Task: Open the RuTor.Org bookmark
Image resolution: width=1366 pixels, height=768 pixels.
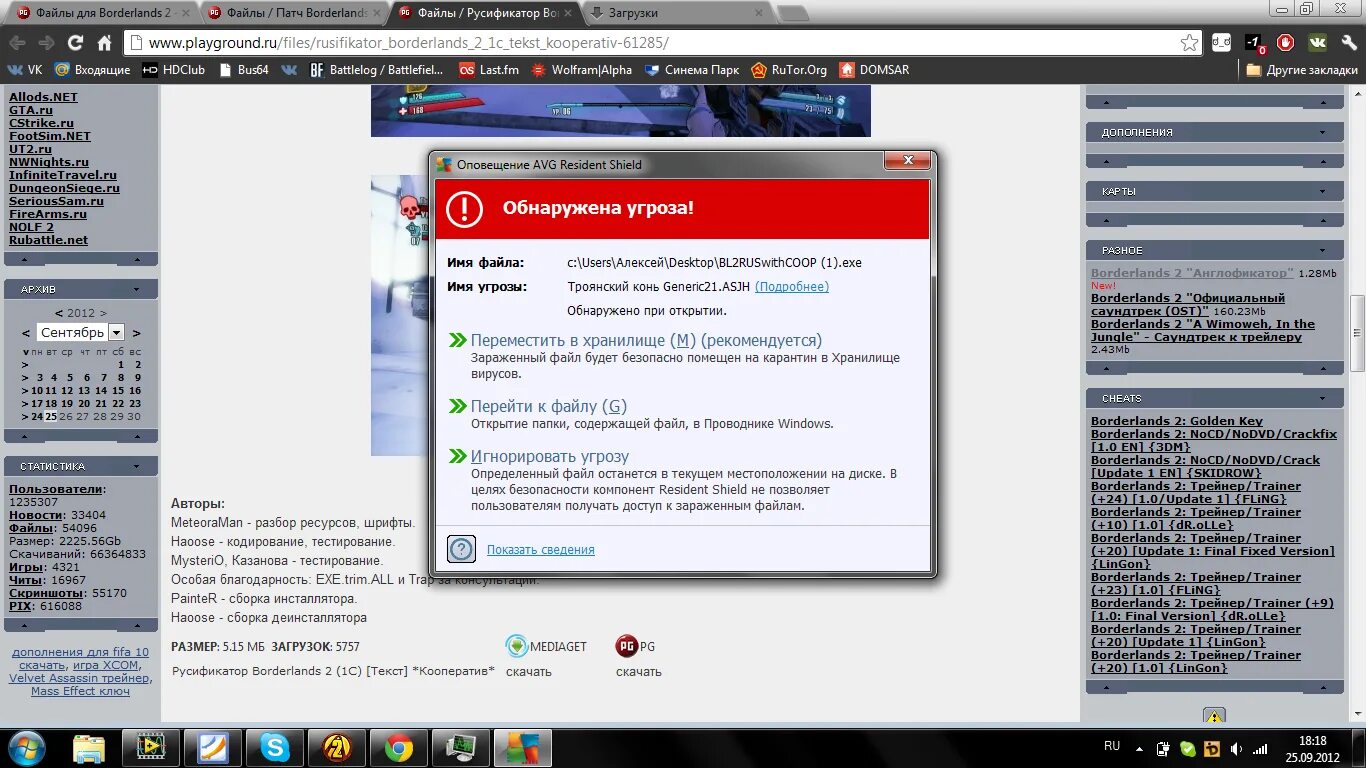Action: tap(789, 70)
